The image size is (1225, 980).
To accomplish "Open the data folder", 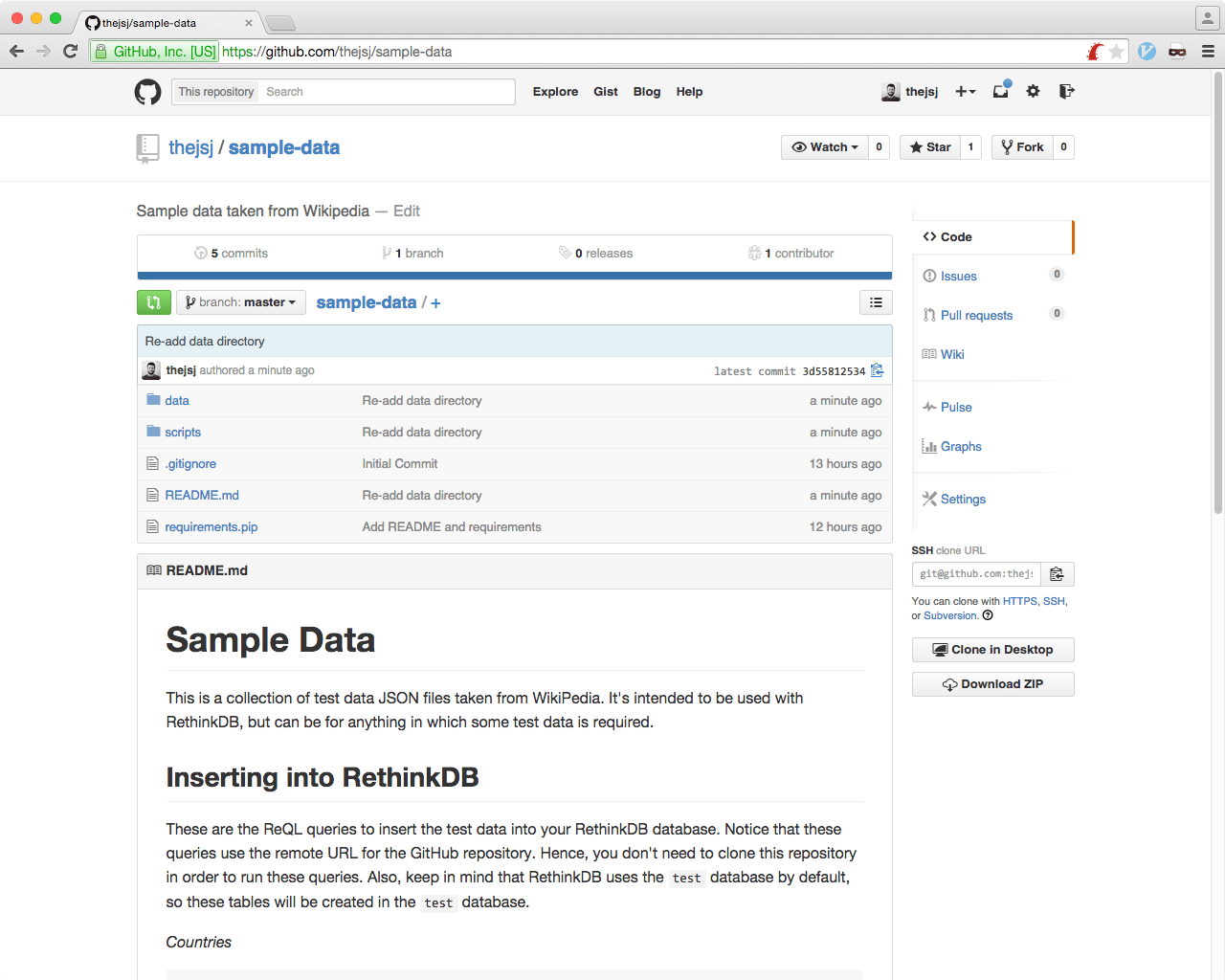I will (x=177, y=401).
